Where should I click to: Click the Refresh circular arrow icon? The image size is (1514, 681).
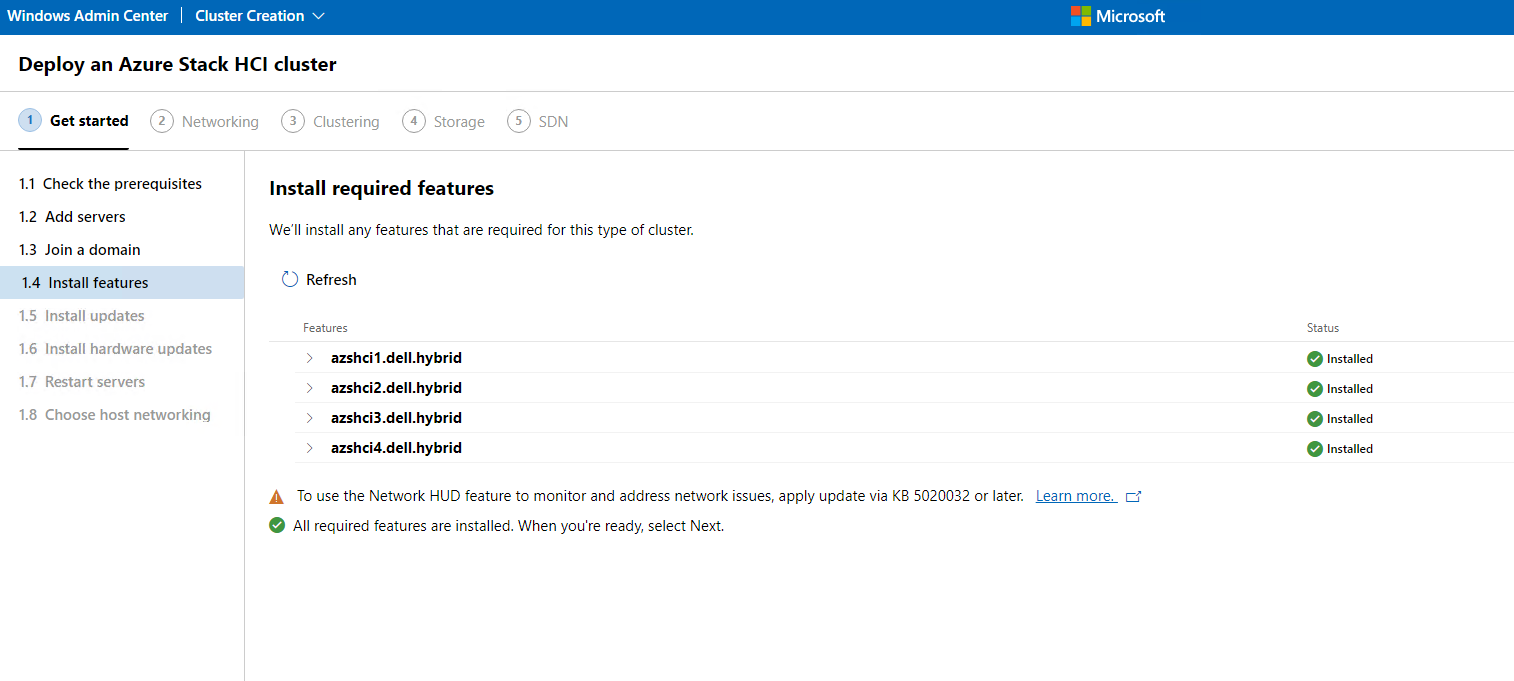pos(290,280)
